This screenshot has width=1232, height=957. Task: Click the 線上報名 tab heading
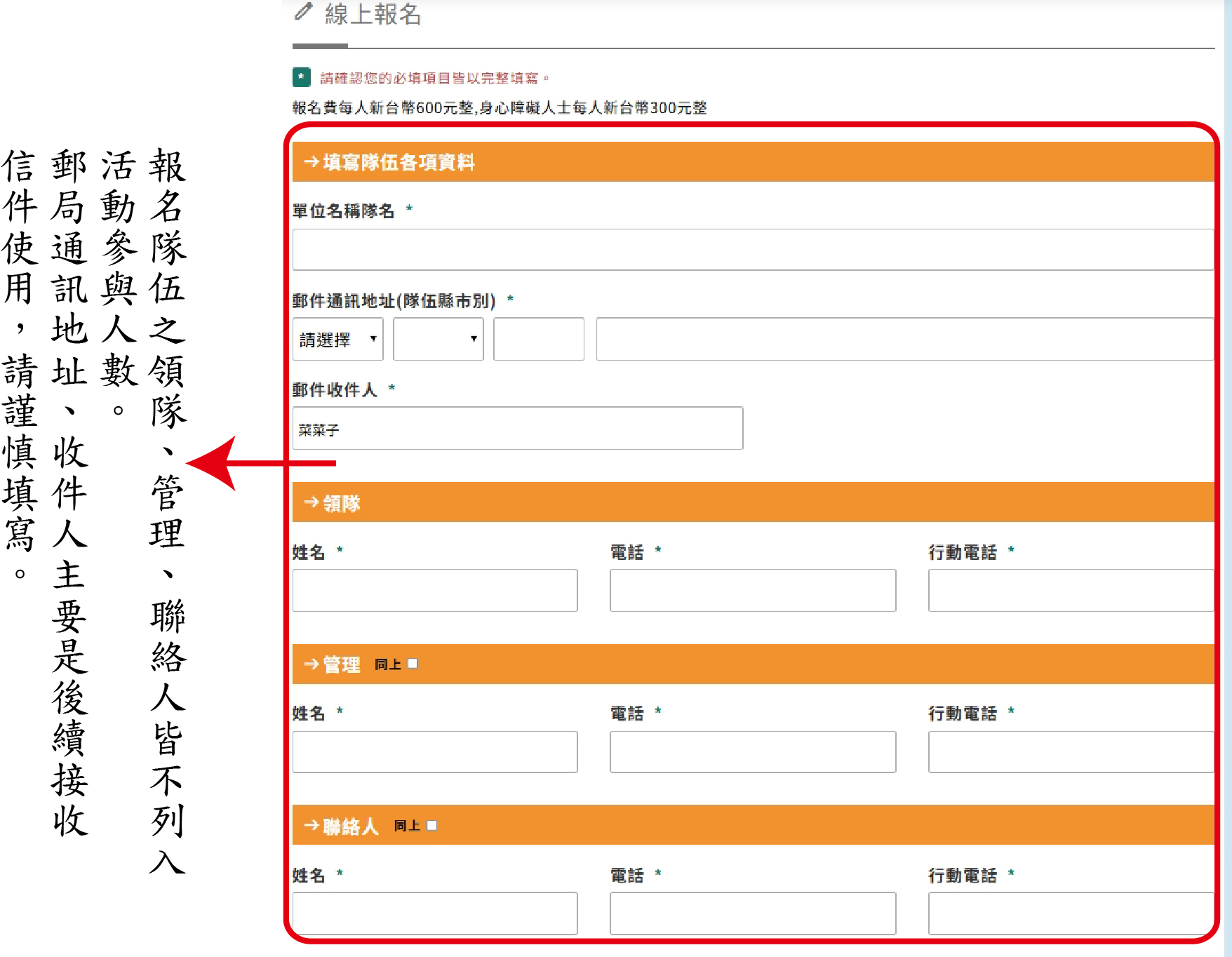(373, 14)
